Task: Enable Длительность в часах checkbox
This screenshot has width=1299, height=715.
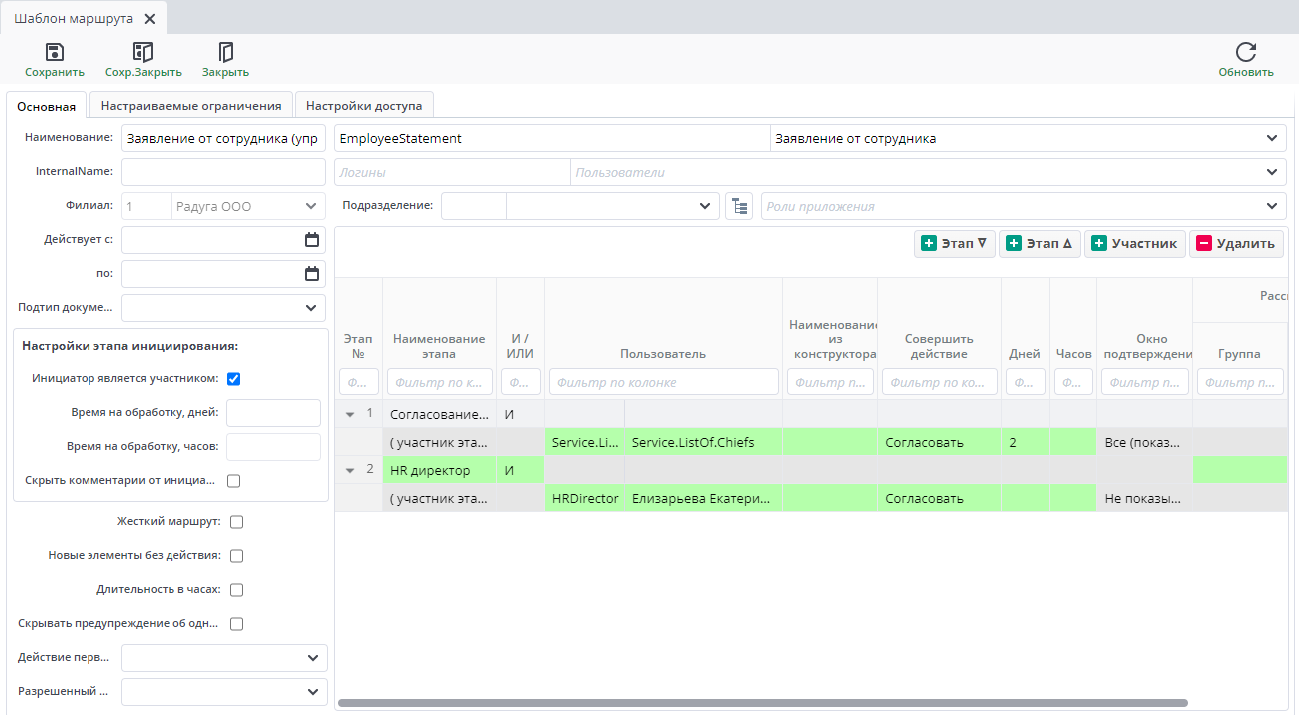Action: click(x=237, y=590)
